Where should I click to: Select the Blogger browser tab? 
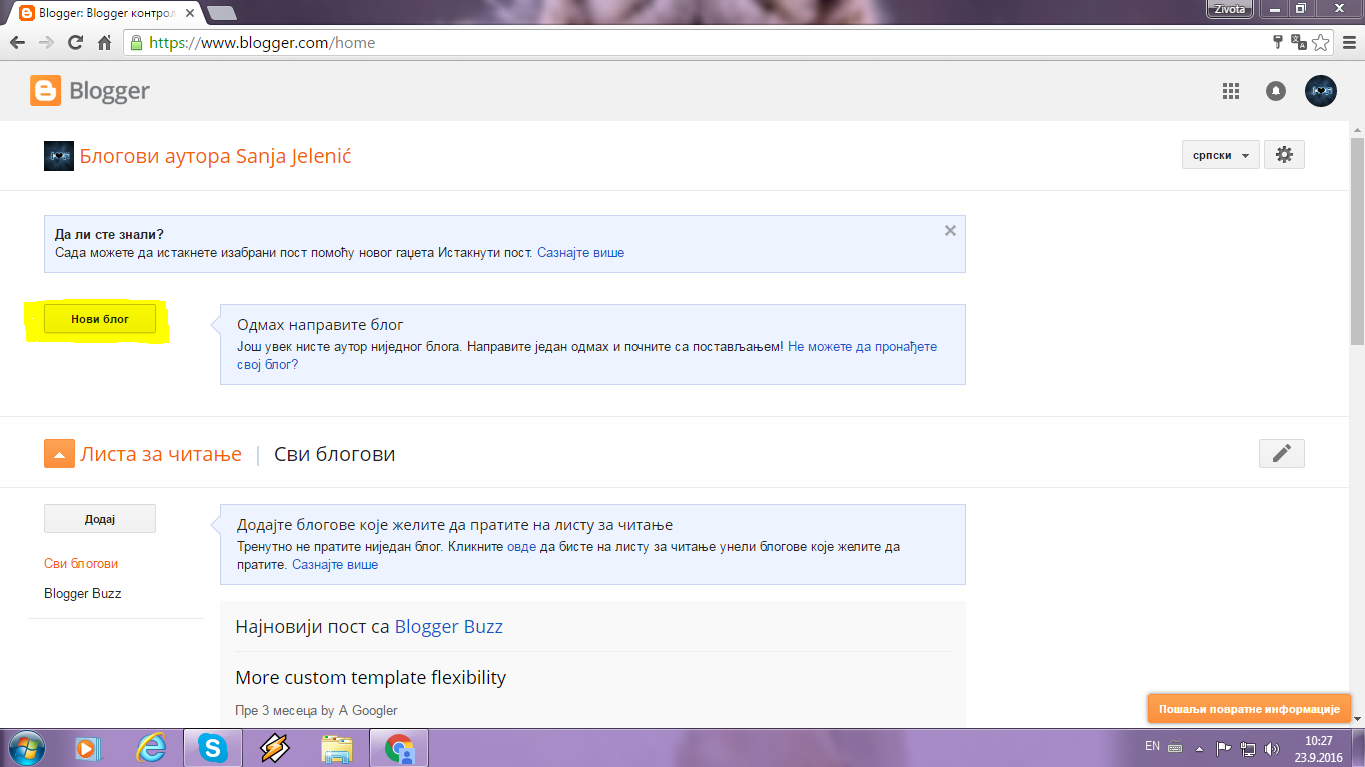click(103, 13)
